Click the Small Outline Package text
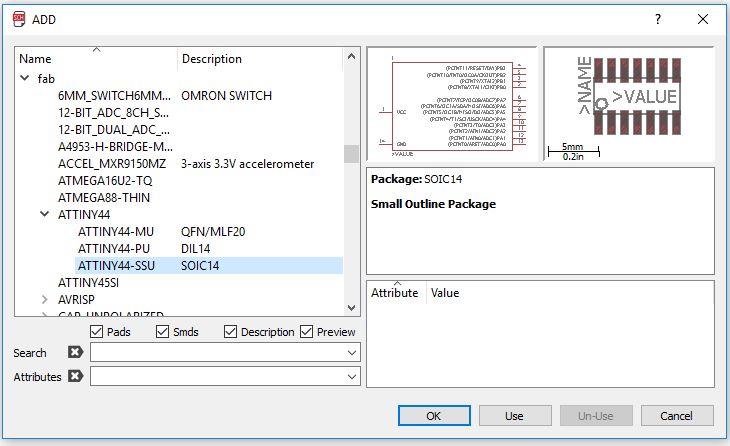The image size is (730, 446). pyautogui.click(x=433, y=204)
